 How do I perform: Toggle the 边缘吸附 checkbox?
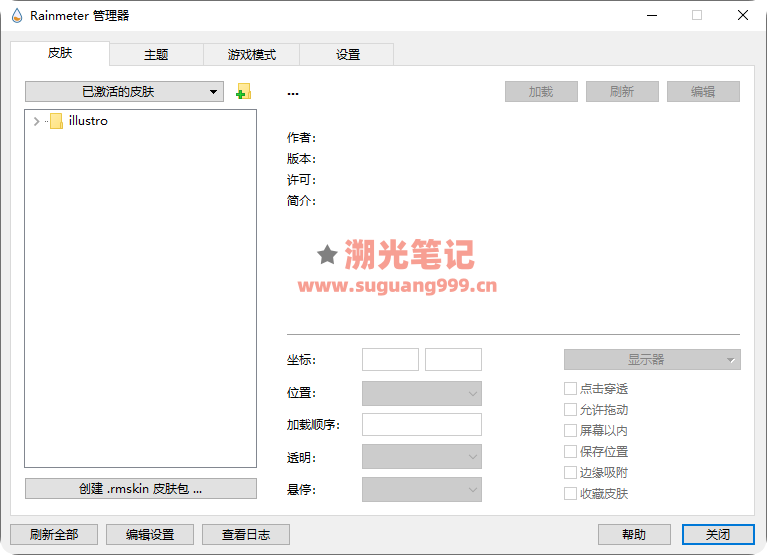pos(570,473)
